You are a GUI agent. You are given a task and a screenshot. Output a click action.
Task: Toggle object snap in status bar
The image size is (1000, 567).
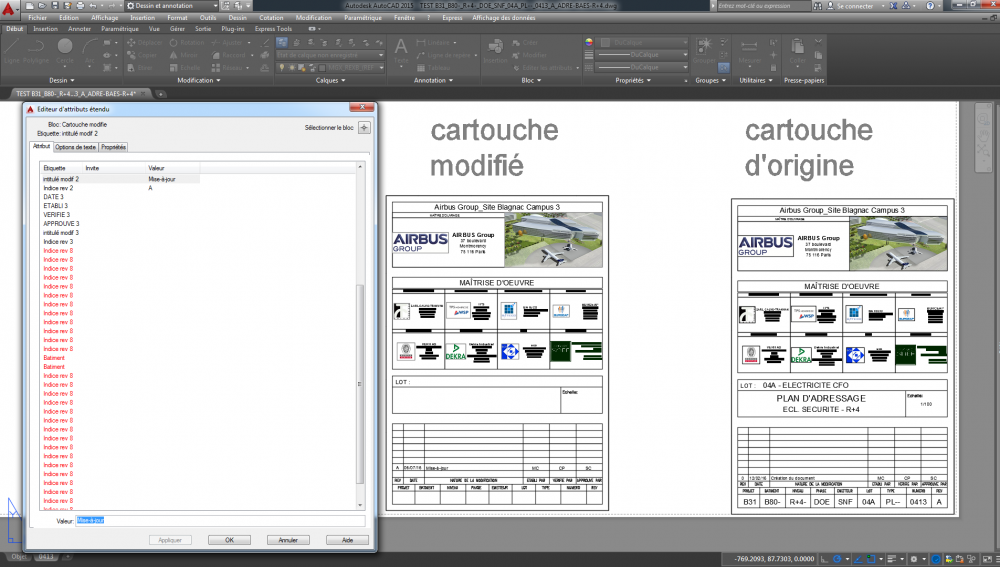(x=871, y=559)
